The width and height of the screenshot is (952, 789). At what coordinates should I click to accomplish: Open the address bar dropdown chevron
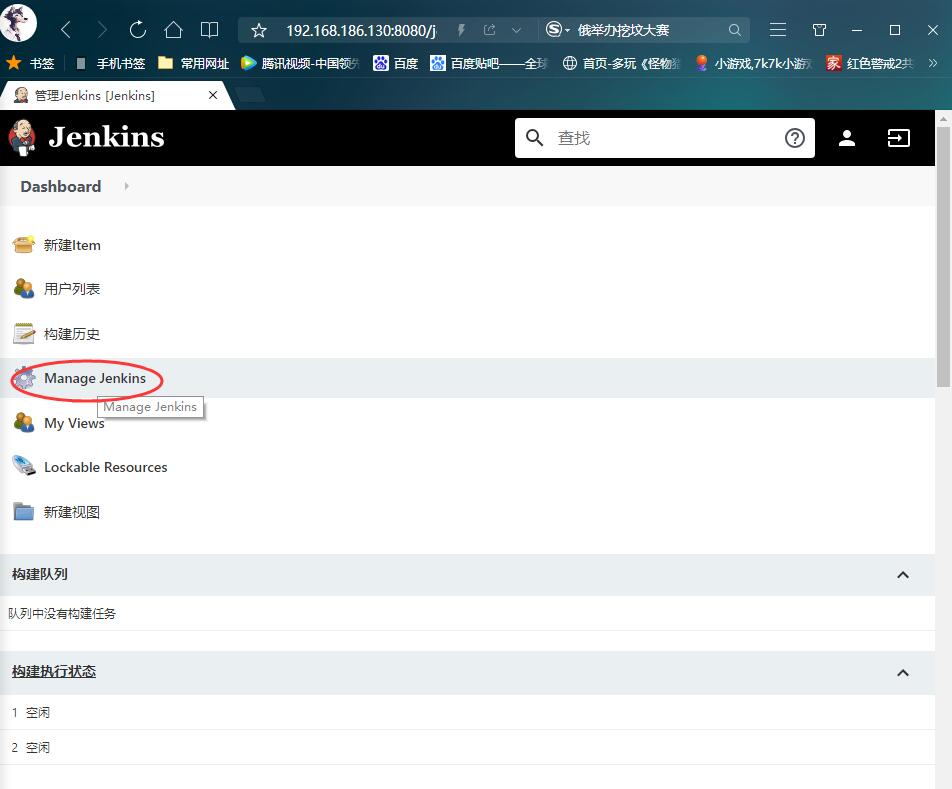coord(517,30)
